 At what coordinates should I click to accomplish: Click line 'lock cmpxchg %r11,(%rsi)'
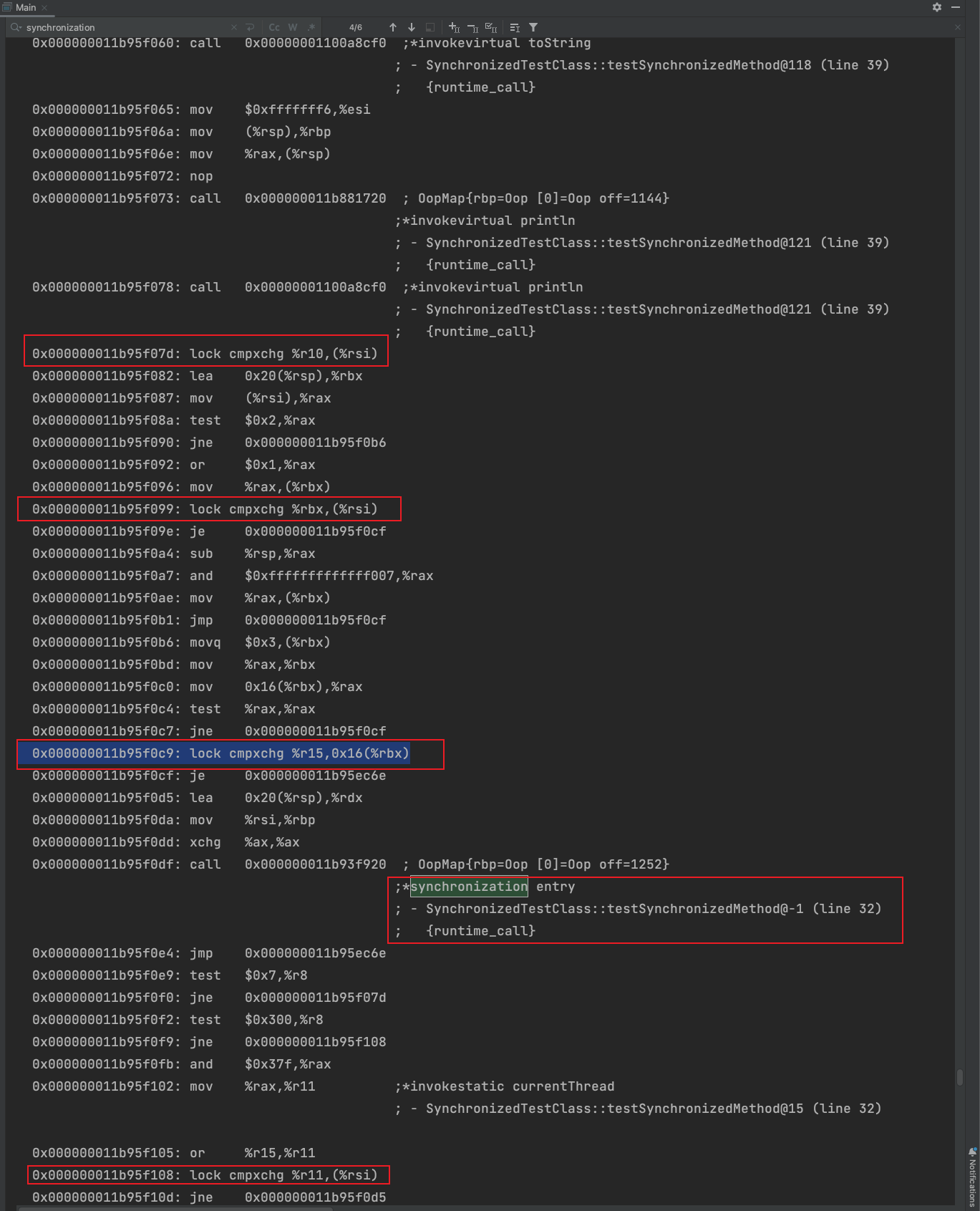tap(205, 1175)
